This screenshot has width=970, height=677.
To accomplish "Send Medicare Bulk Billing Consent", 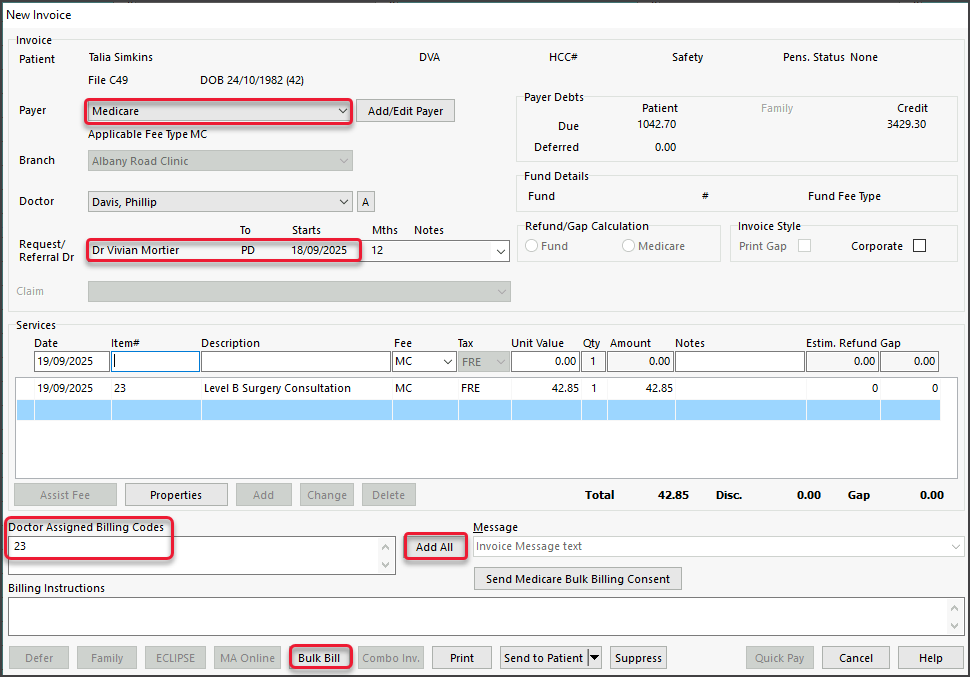I will point(578,579).
